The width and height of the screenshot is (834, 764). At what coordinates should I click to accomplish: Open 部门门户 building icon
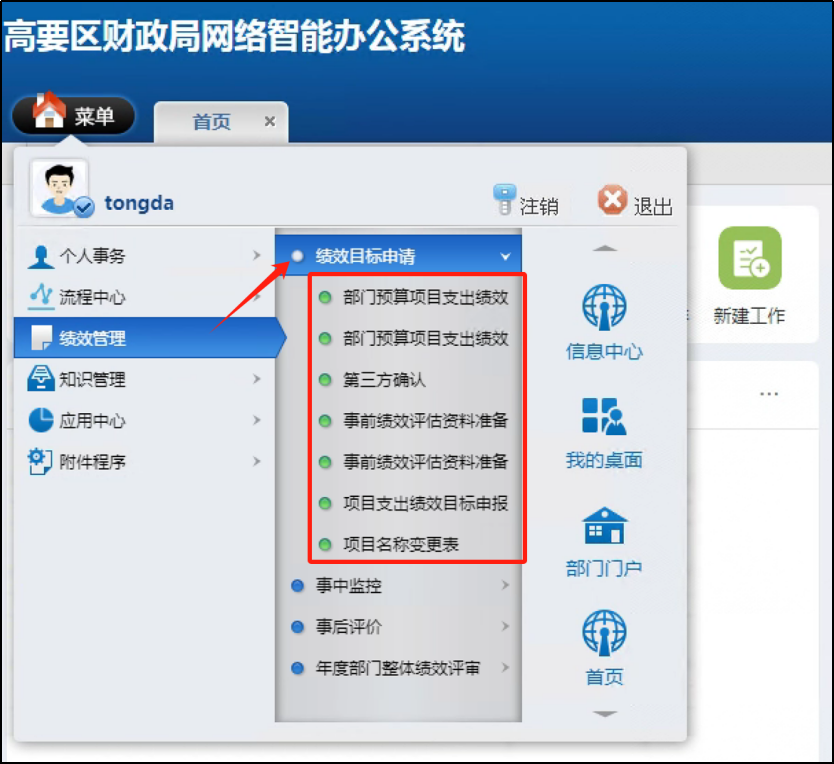[x=604, y=526]
